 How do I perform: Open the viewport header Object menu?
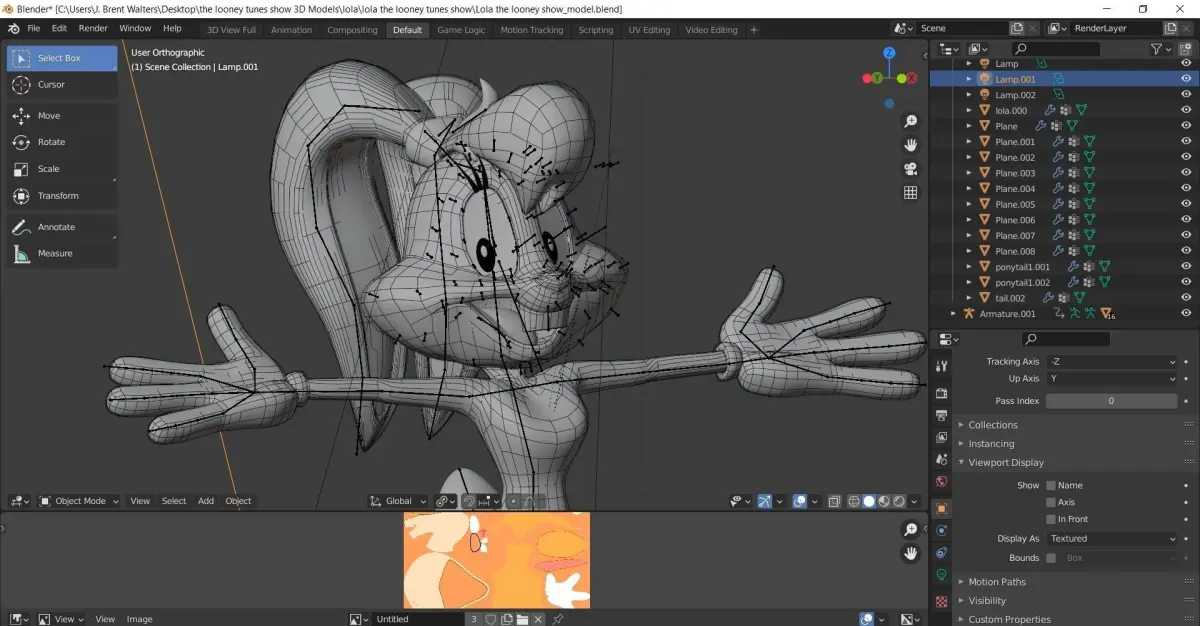pos(238,501)
